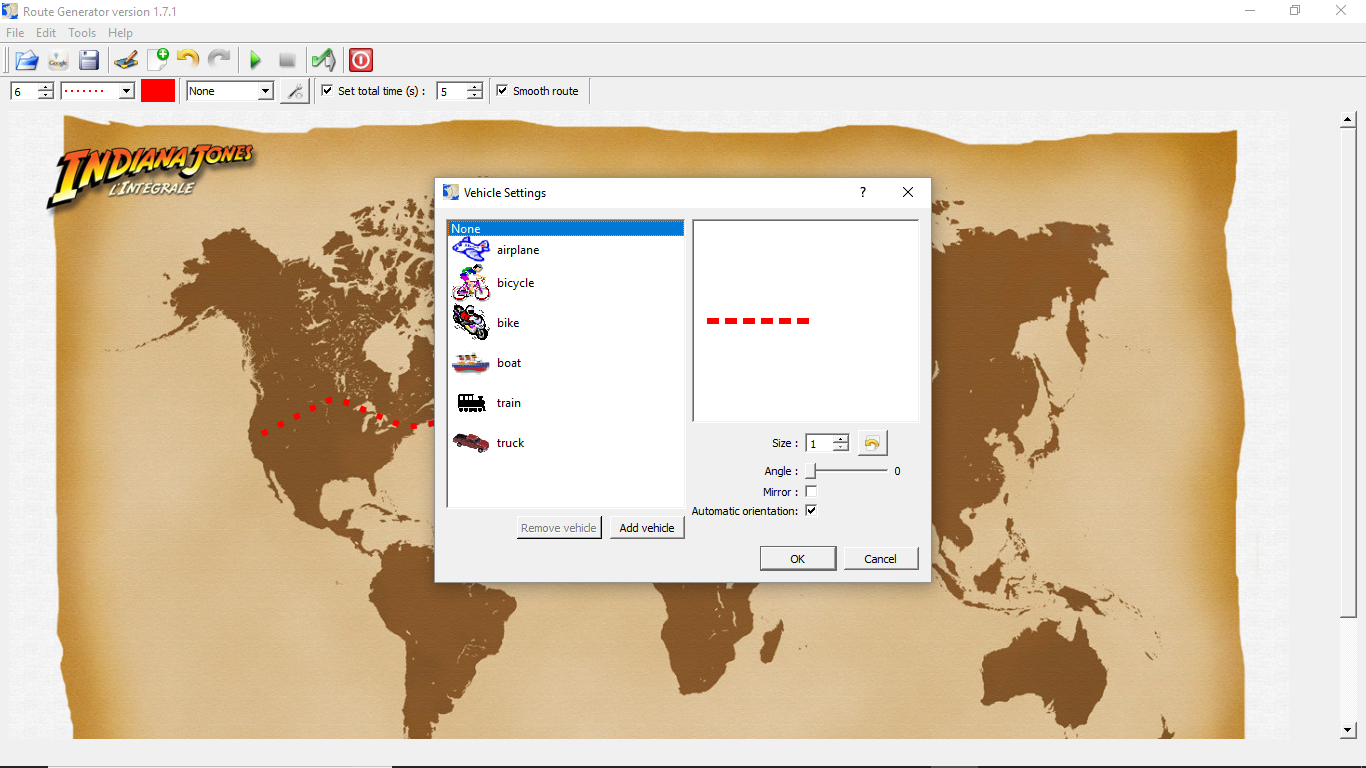Click the Vehicle Settings dialog title icon
The width and height of the screenshot is (1366, 768).
[x=451, y=192]
